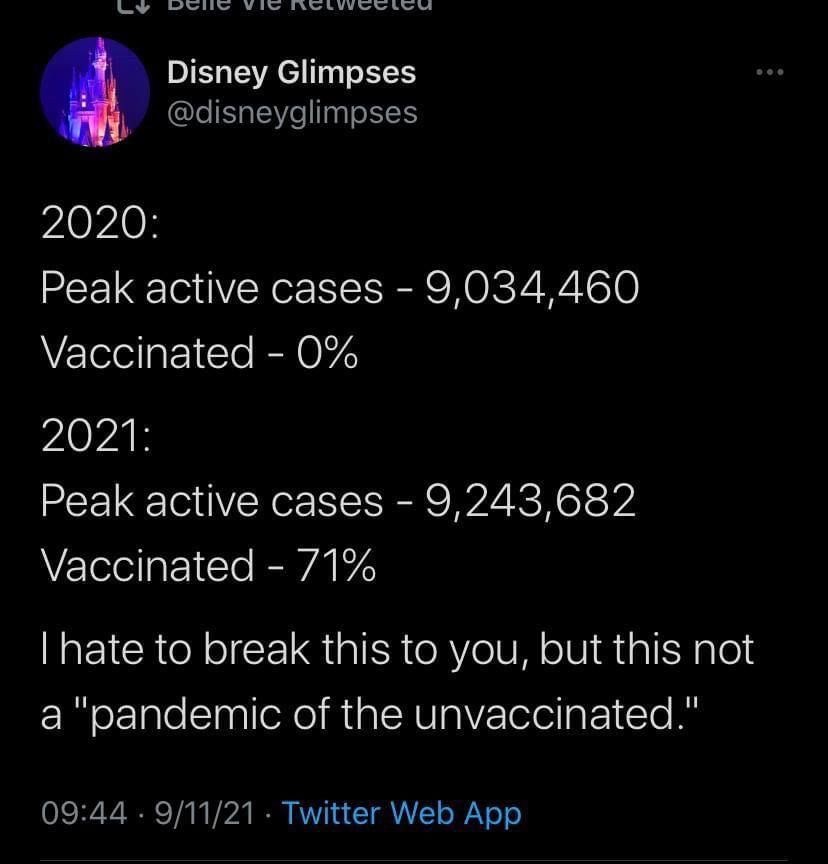Click the "Vaccinated - 71%" line
The height and width of the screenshot is (864, 828).
208,565
